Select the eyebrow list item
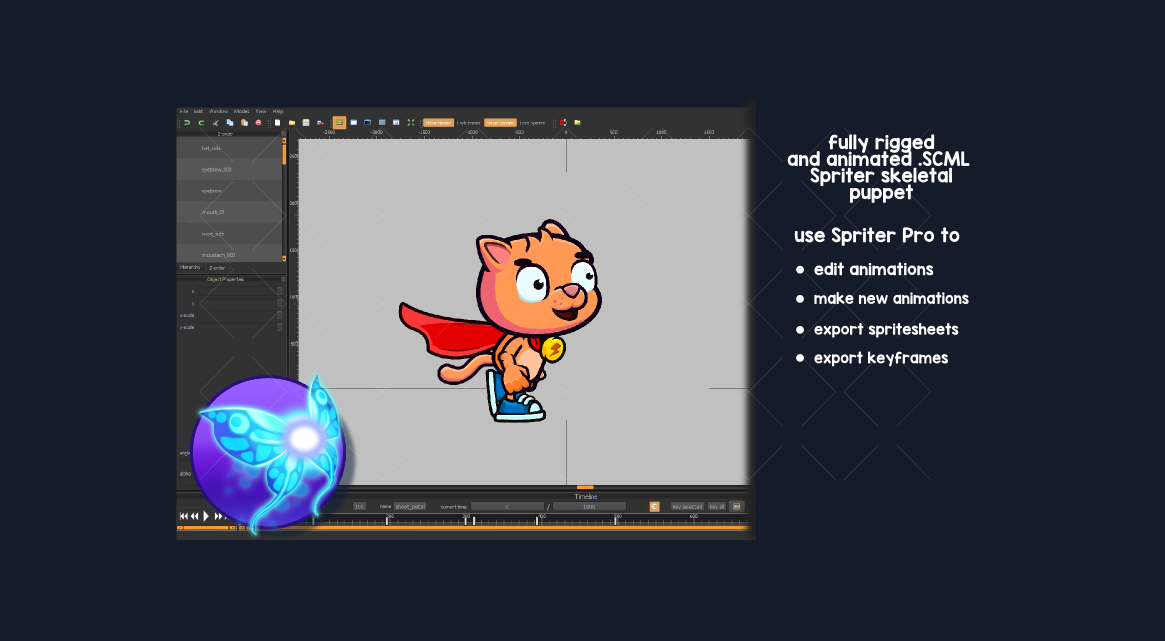The image size is (1165, 641). (x=229, y=191)
